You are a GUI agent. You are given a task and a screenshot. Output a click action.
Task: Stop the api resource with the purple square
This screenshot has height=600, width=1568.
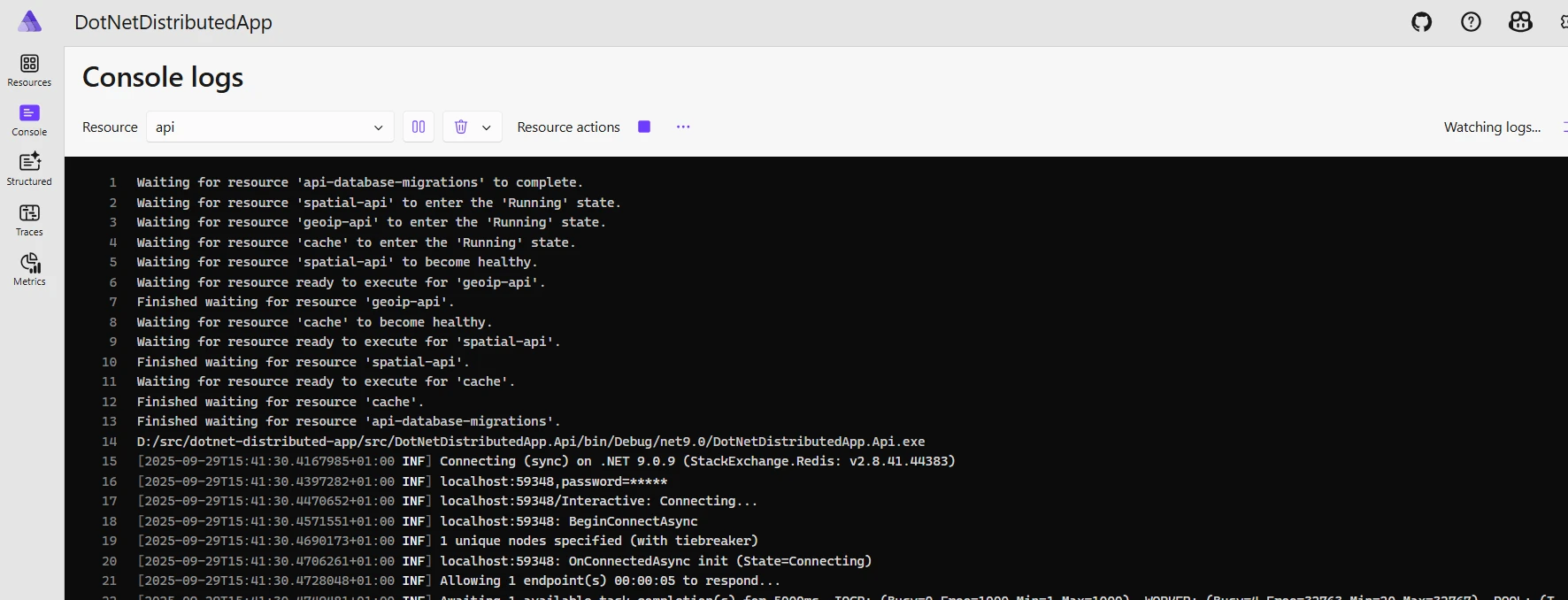[x=644, y=127]
